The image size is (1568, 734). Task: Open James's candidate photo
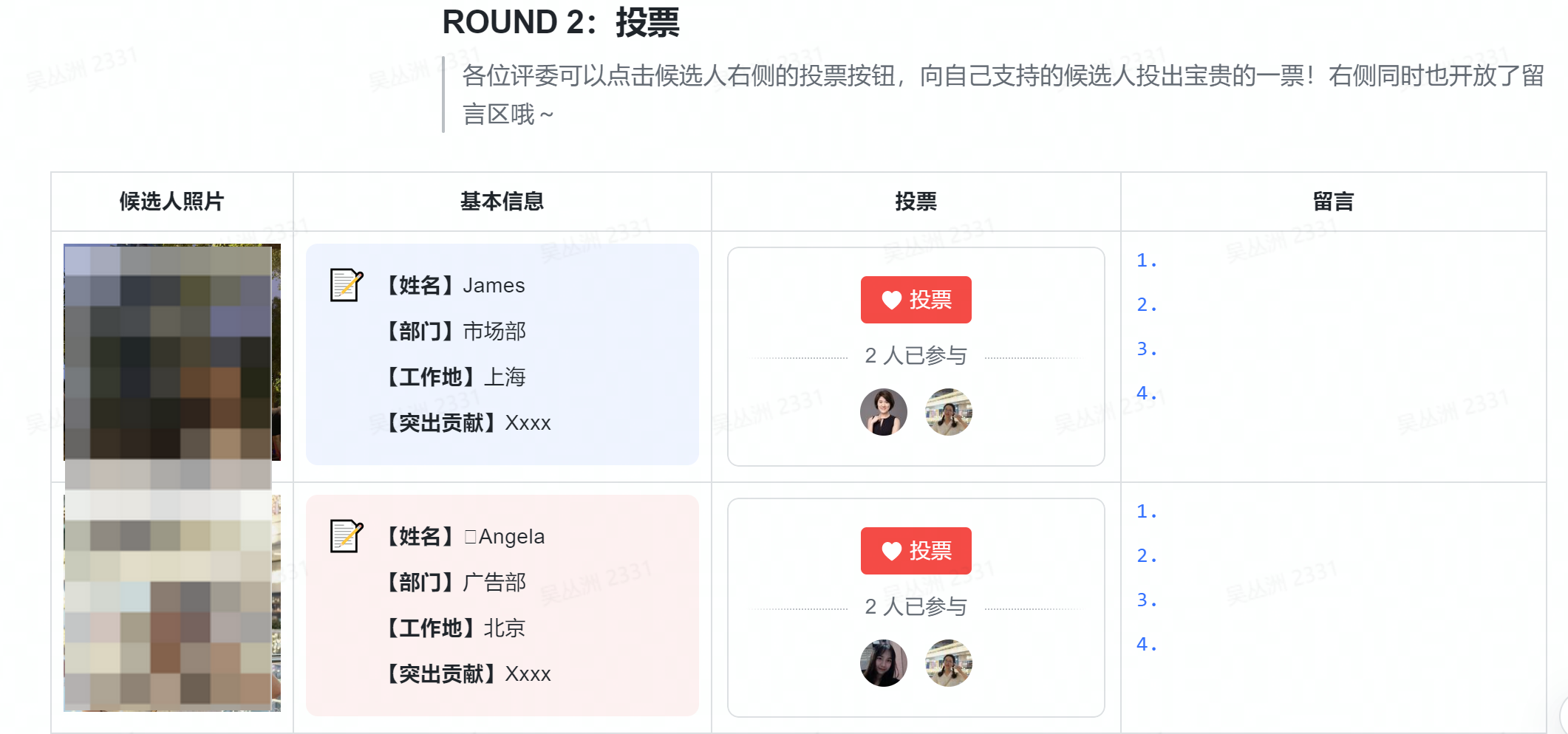[171, 352]
